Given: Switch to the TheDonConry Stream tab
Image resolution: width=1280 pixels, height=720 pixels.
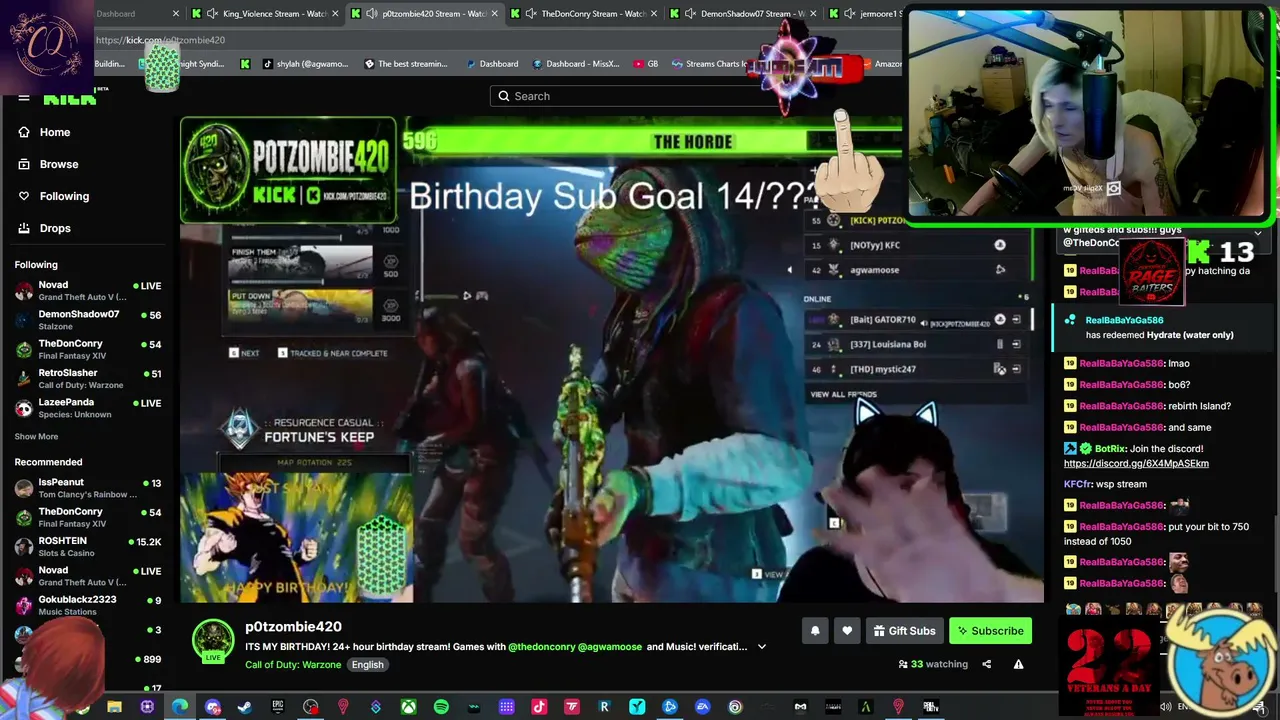Looking at the screenshot, I should [x=585, y=14].
